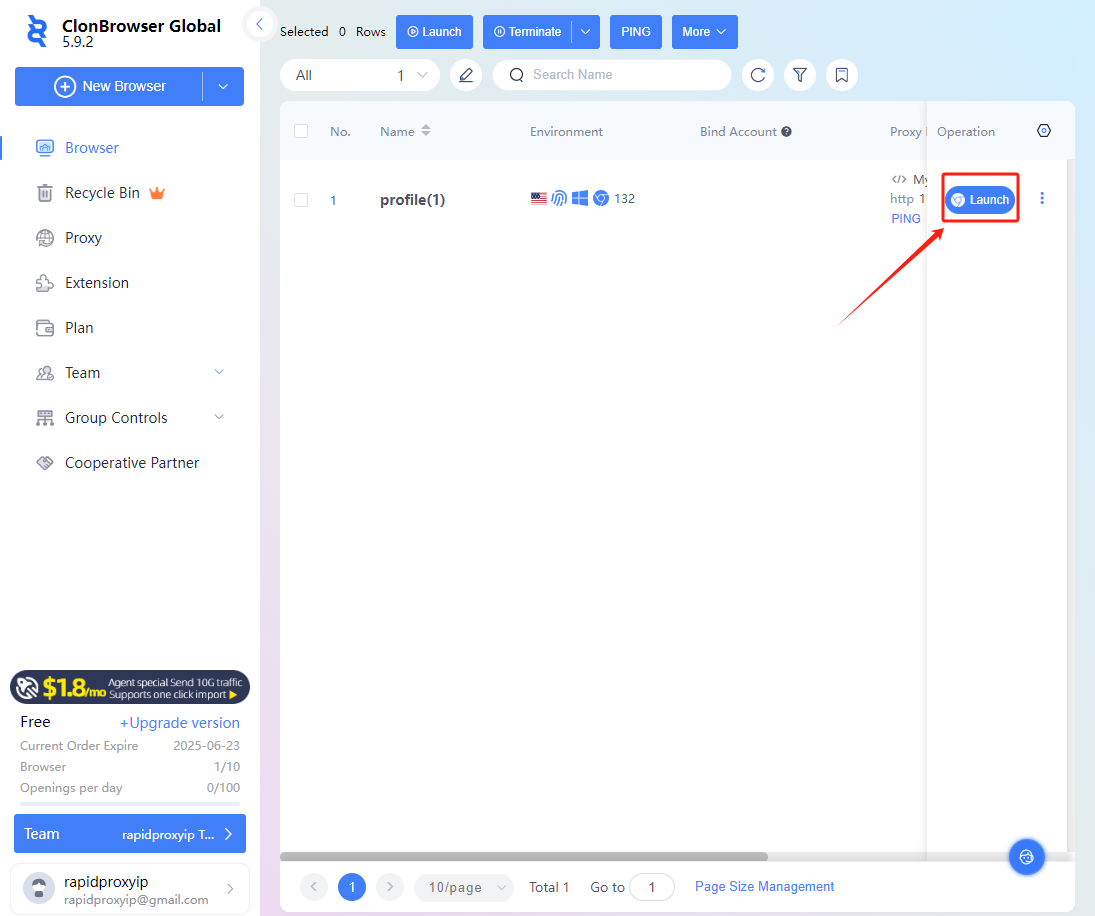Viewport: 1095px width, 916px height.
Task: Click the +Upgrade version link
Action: pos(179,723)
